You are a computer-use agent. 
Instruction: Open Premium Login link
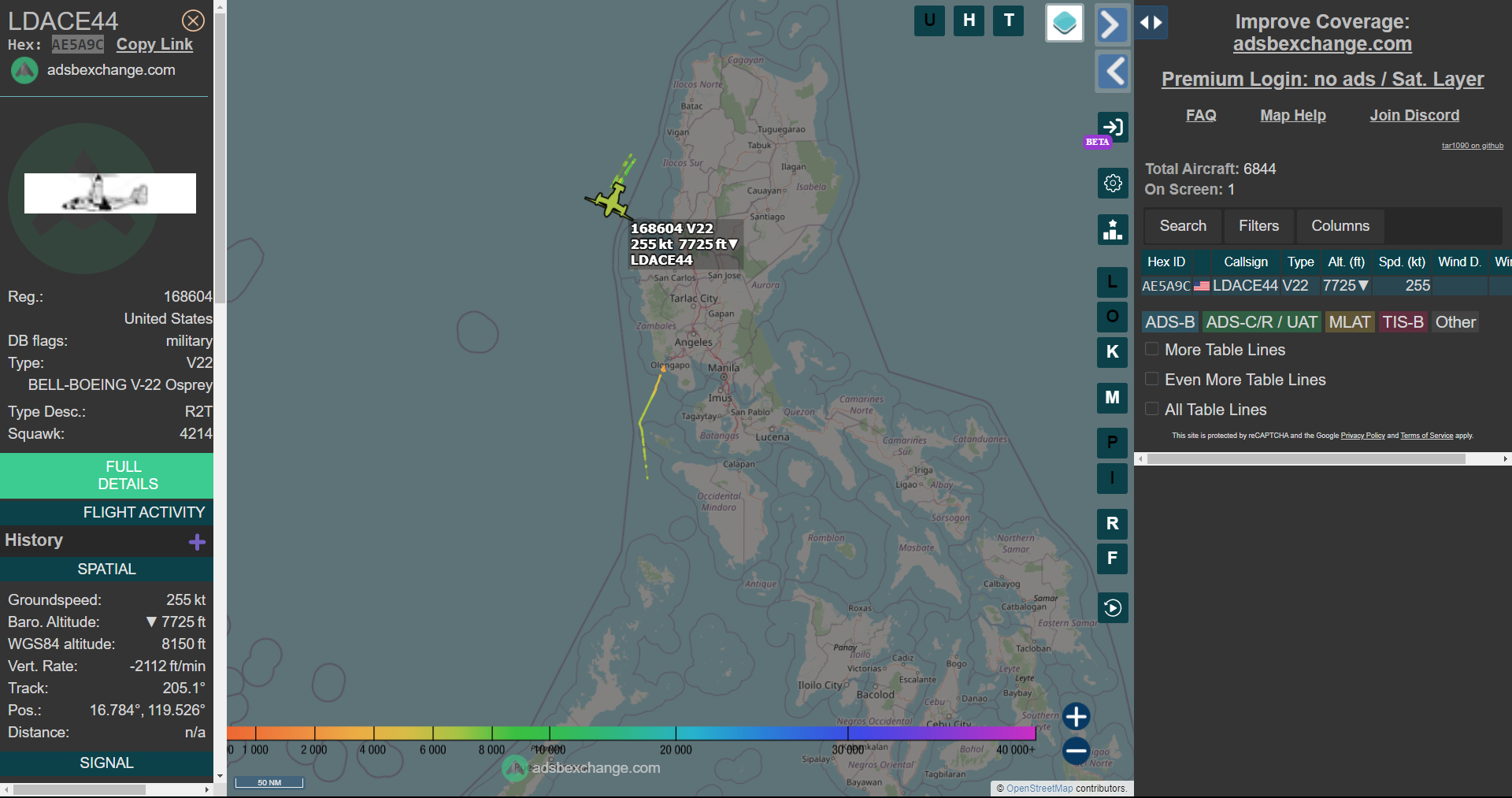[x=1322, y=79]
